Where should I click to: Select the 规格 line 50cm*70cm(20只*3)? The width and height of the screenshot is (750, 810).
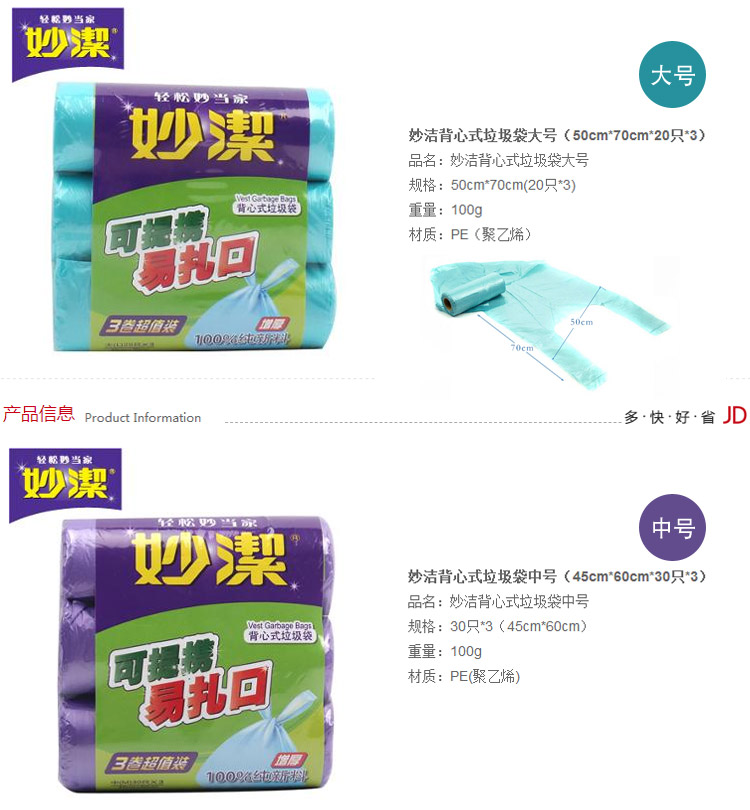[x=492, y=185]
